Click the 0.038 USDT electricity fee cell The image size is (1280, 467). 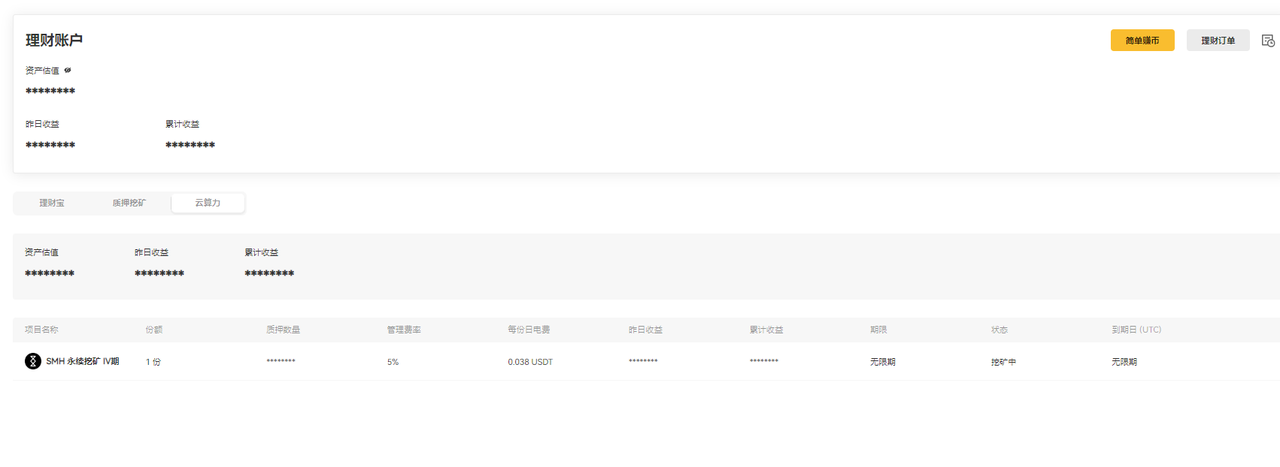[x=530, y=362]
